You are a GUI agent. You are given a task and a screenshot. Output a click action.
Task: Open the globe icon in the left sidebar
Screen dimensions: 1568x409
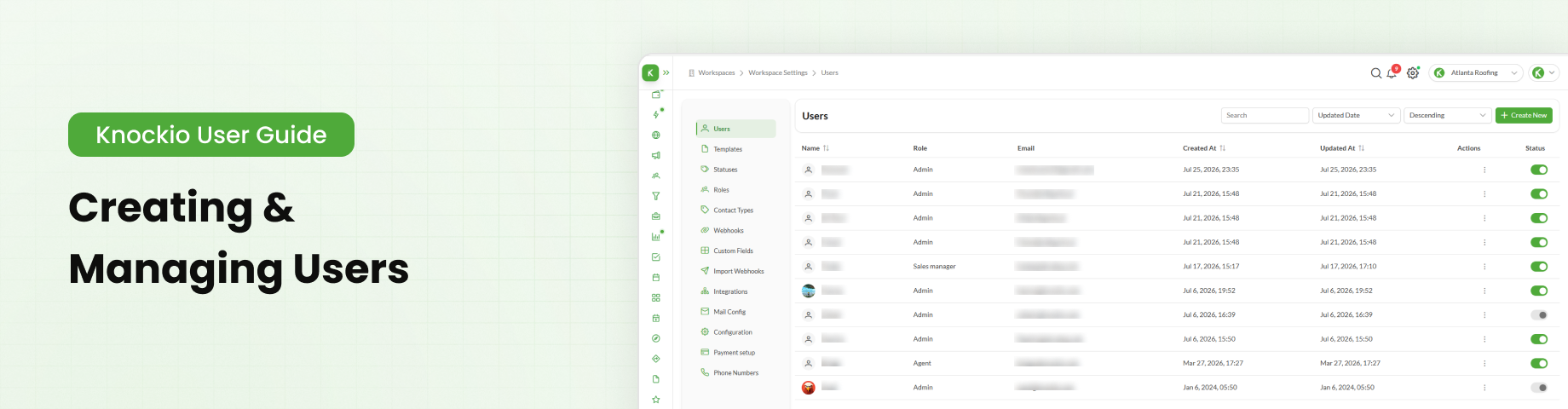[x=656, y=135]
